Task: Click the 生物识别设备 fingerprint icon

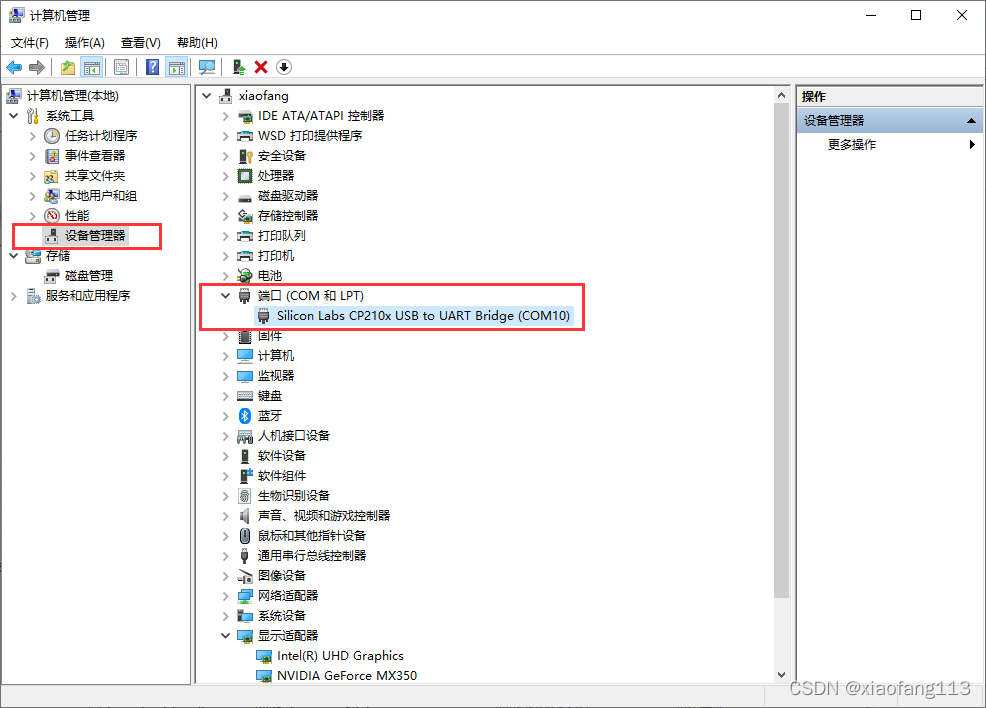Action: (x=245, y=495)
